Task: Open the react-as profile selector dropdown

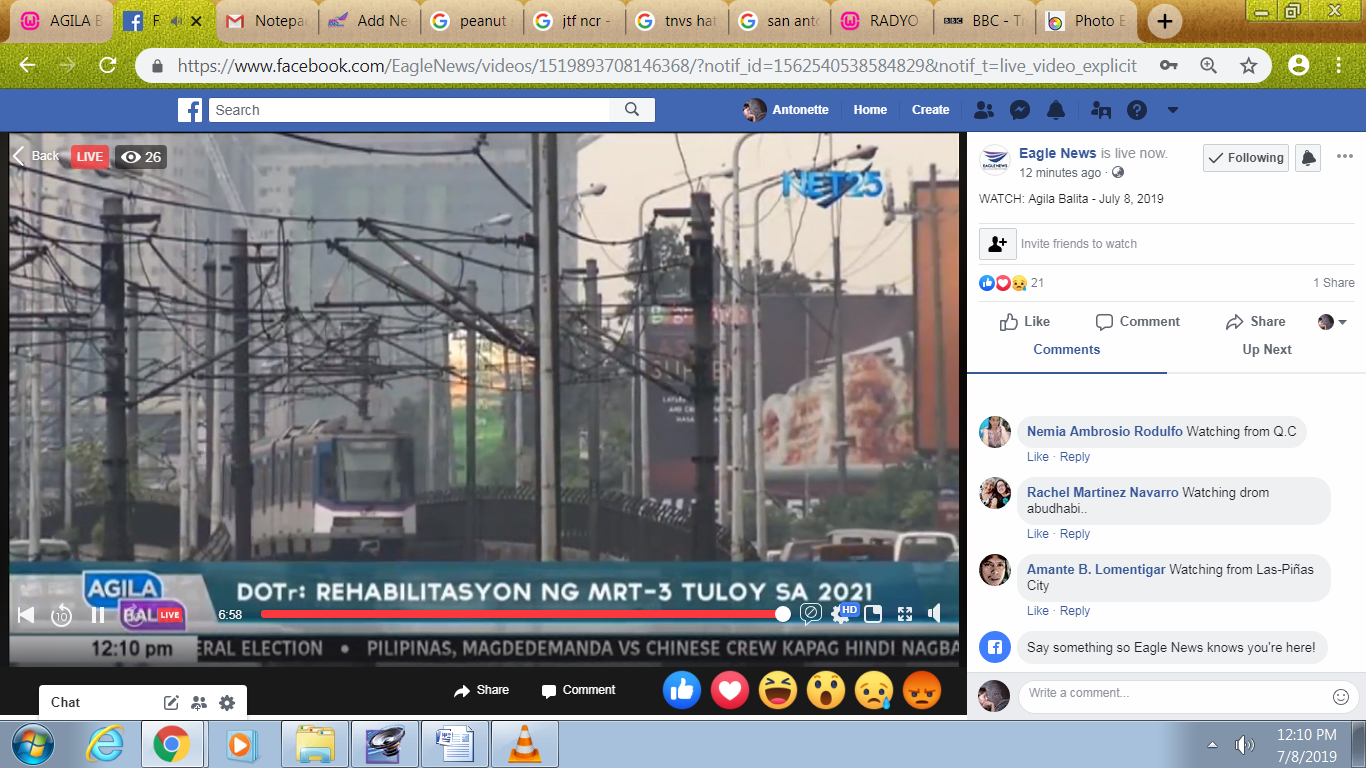Action: pyautogui.click(x=1332, y=322)
